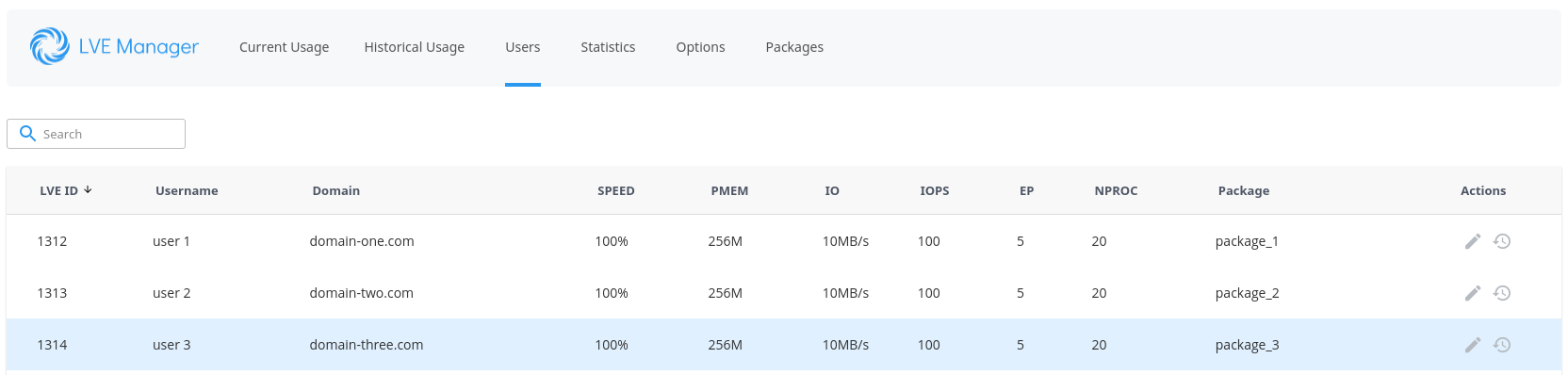The height and width of the screenshot is (375, 1568).
Task: Toggle the LVE ID sort arrow
Action: coord(89,189)
